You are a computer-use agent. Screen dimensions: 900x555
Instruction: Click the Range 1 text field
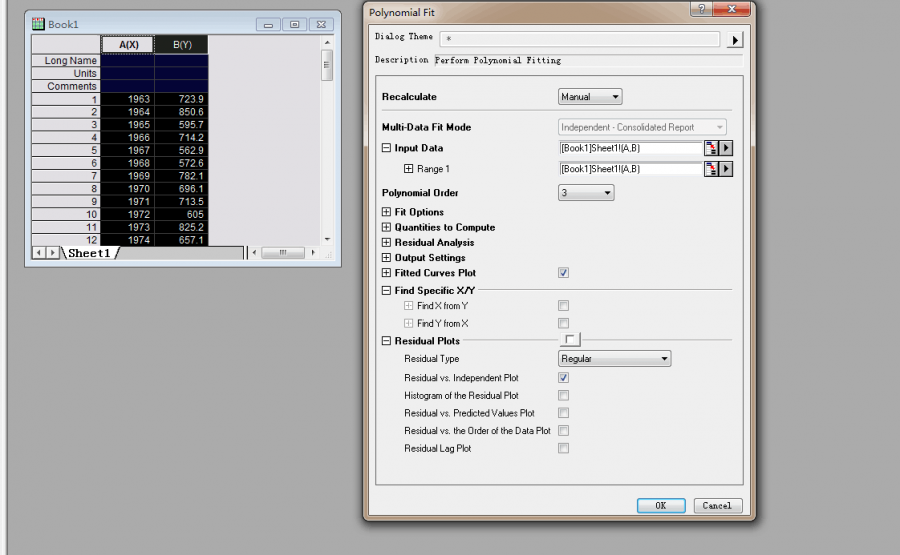(631, 169)
